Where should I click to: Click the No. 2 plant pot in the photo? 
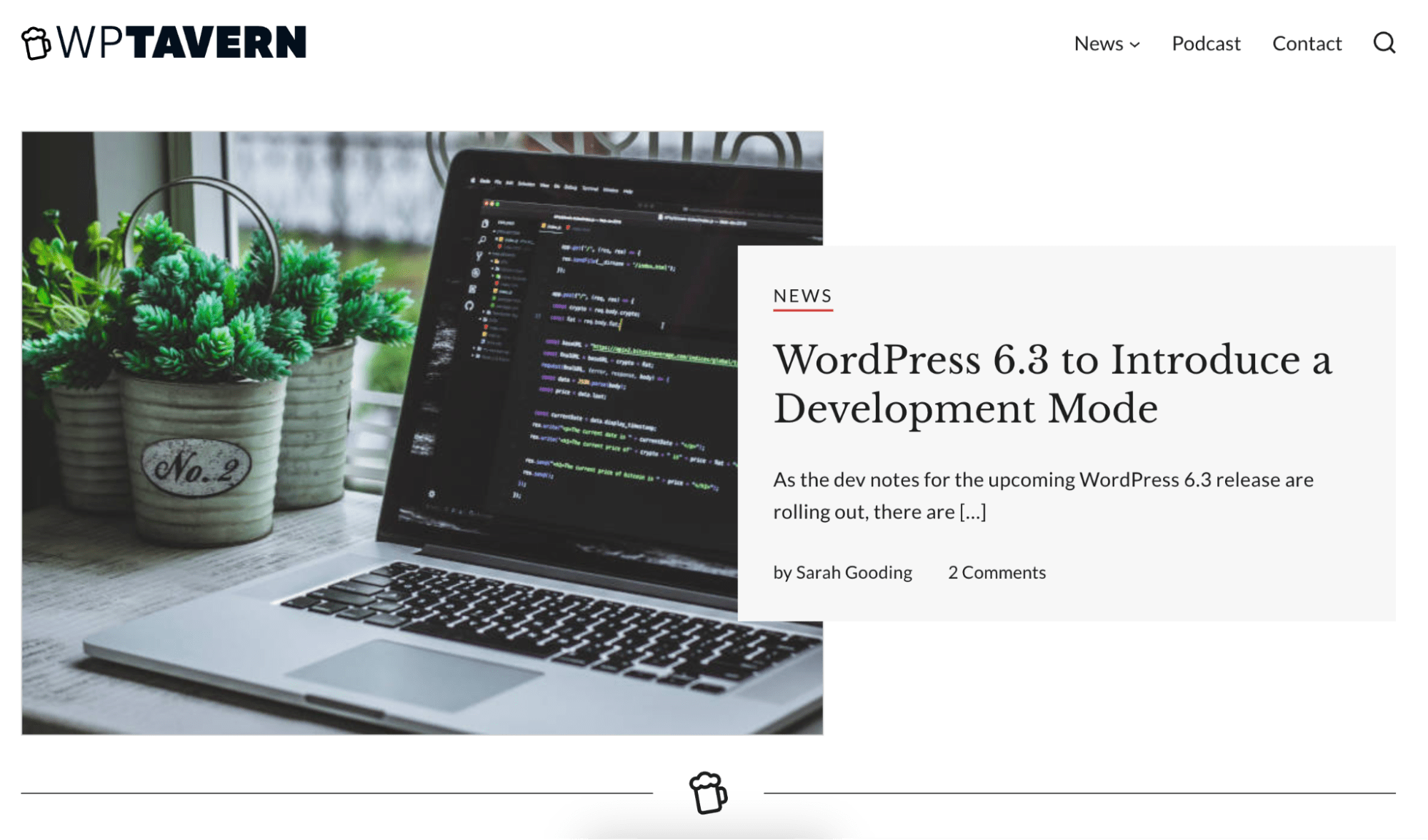(197, 468)
